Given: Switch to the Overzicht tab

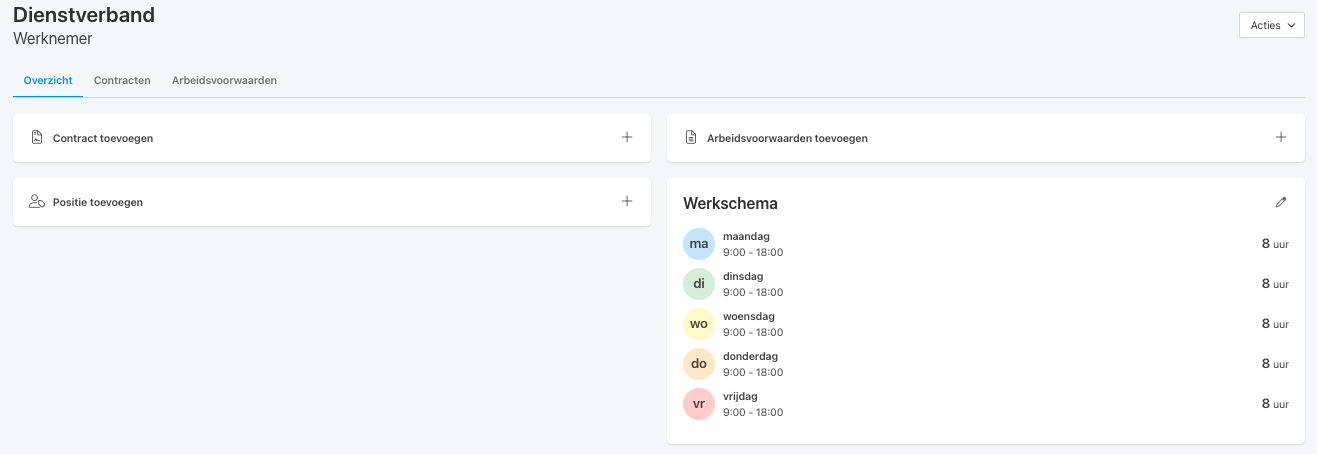Looking at the screenshot, I should [48, 80].
